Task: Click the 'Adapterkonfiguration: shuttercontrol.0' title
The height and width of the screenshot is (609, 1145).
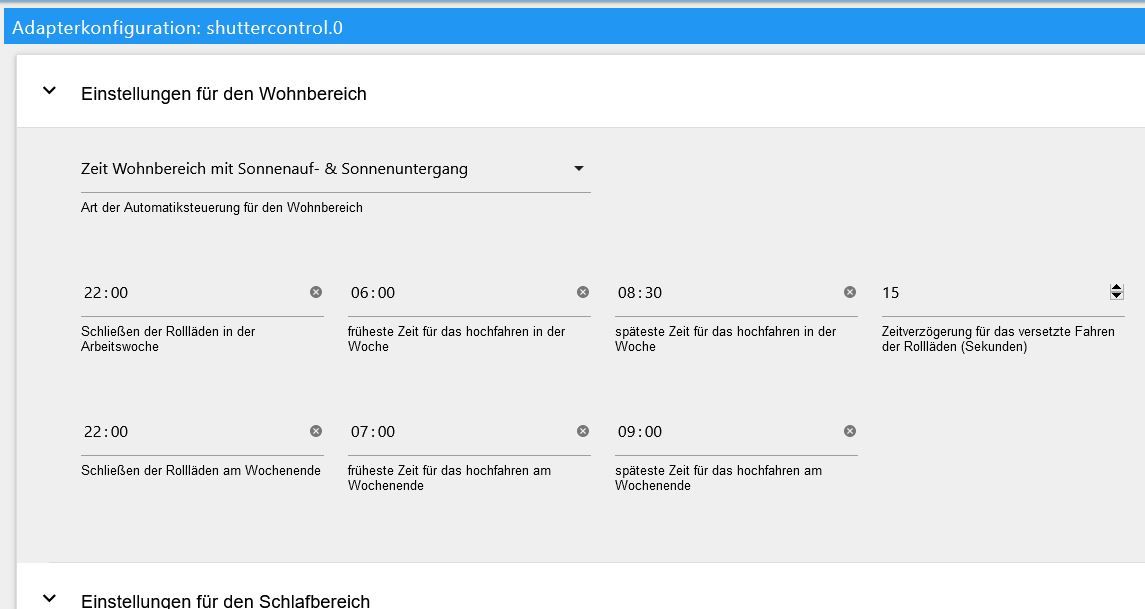Action: (177, 28)
